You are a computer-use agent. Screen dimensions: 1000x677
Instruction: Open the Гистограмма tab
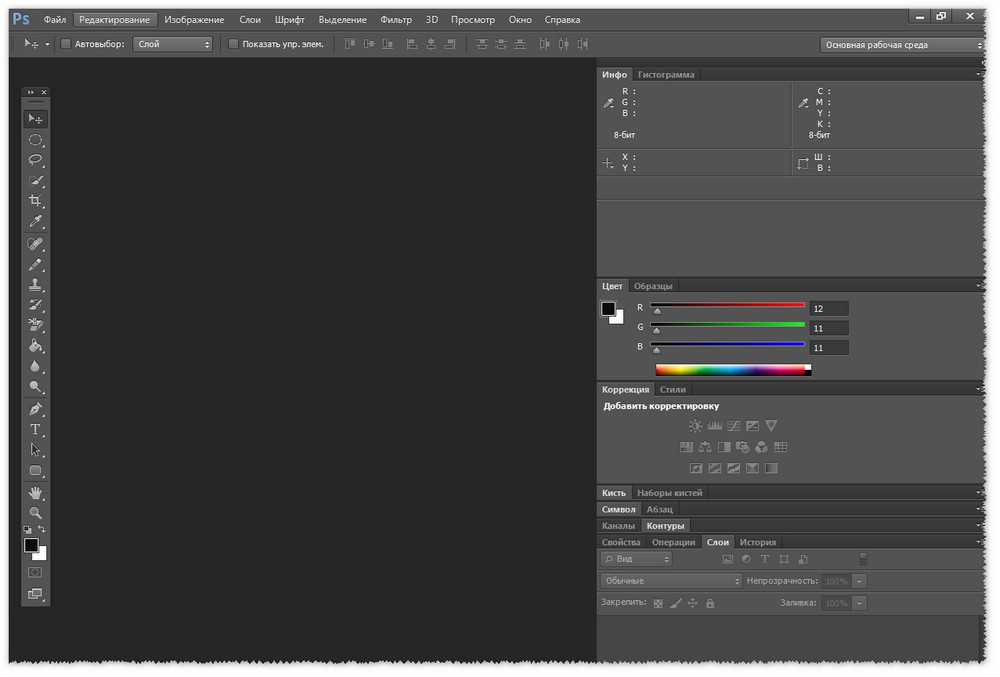pos(666,75)
